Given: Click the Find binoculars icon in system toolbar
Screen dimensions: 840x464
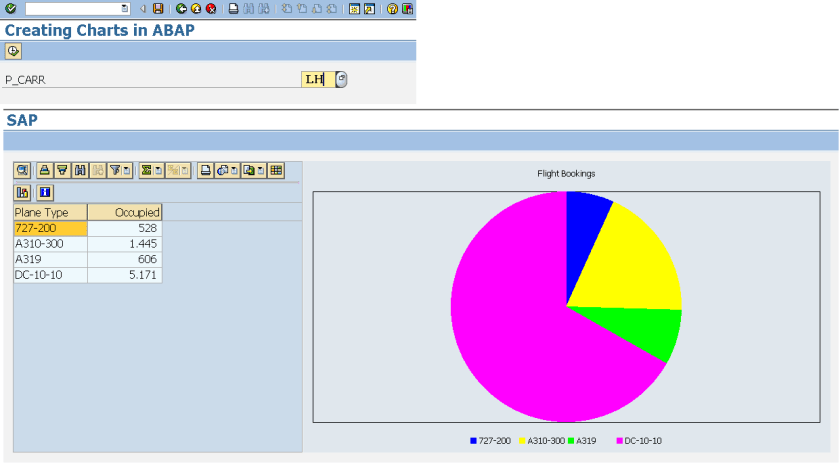Looking at the screenshot, I should (249, 9).
